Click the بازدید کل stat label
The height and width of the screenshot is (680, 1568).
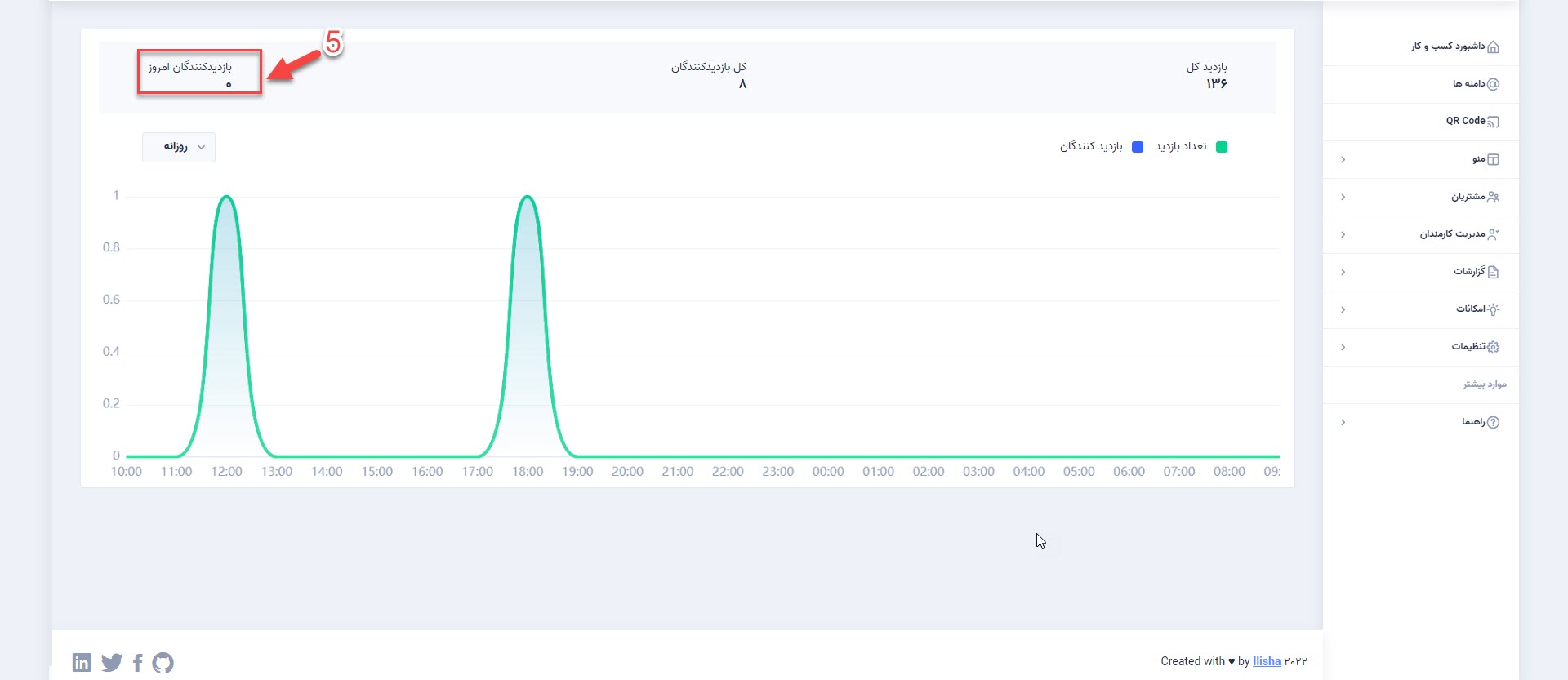(1207, 67)
